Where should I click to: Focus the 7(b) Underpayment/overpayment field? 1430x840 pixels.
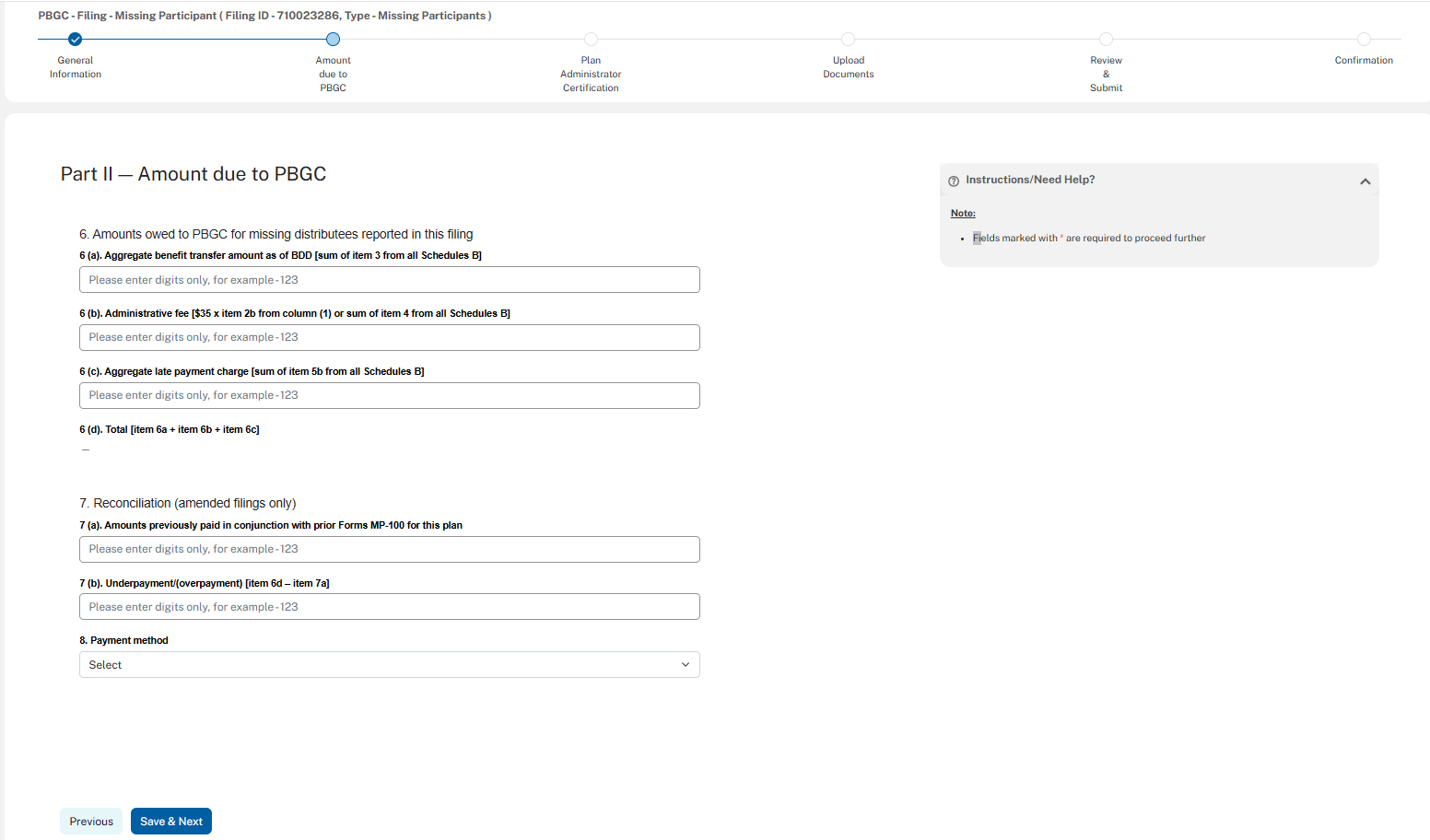[389, 607]
